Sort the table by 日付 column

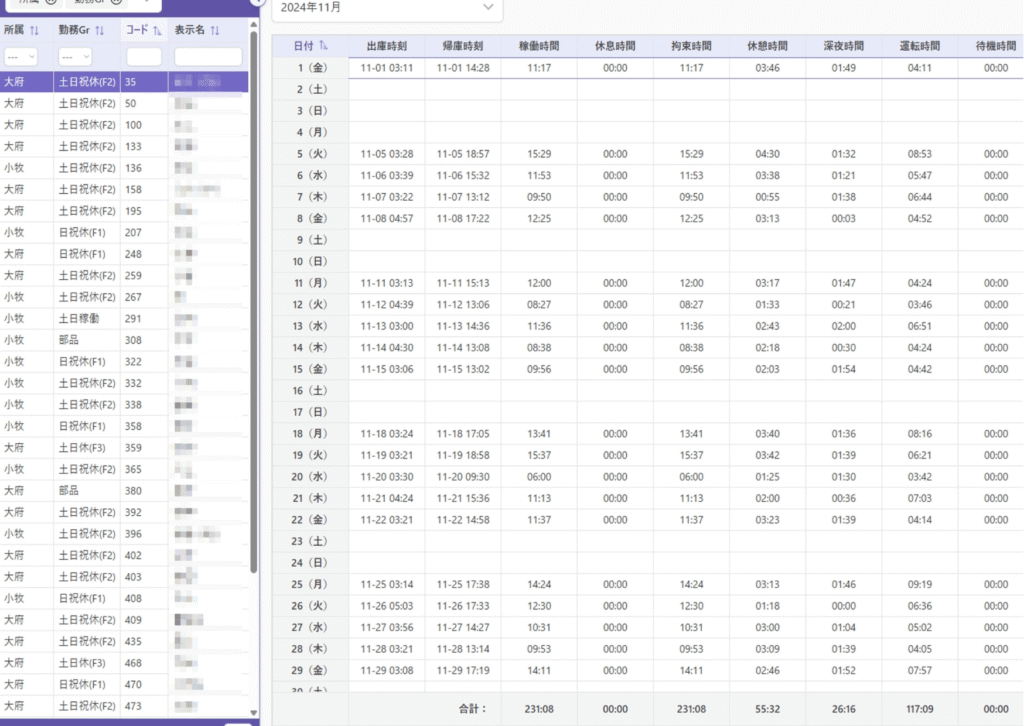(x=323, y=46)
